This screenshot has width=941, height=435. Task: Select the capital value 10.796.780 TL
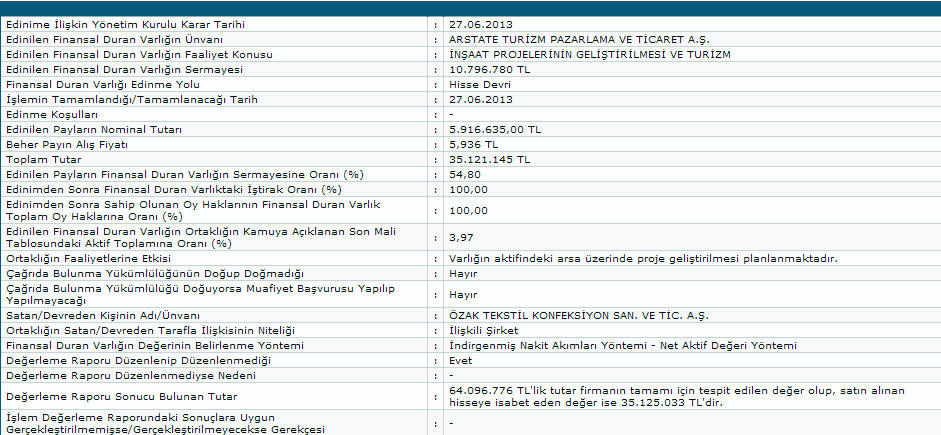tap(491, 69)
